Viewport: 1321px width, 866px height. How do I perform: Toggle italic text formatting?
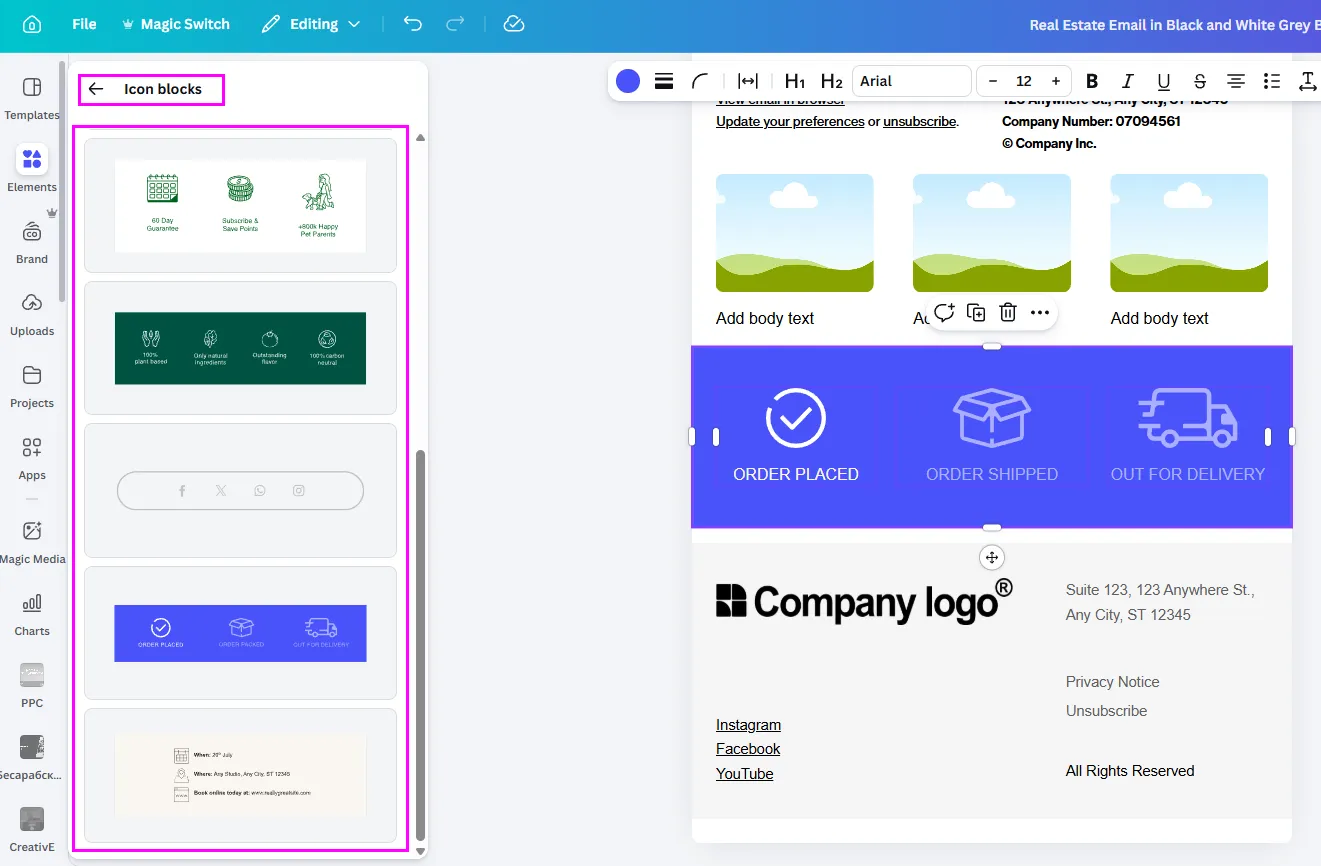[x=1128, y=81]
